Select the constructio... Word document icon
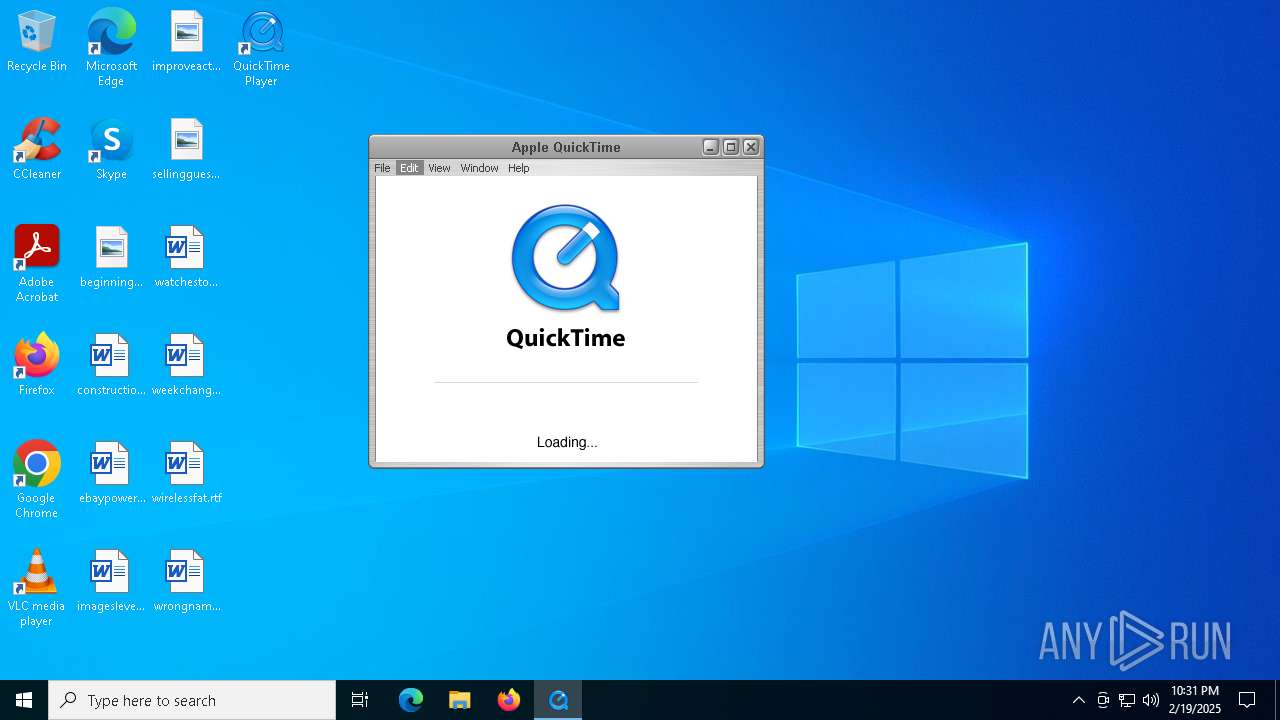The width and height of the screenshot is (1280, 720). (x=111, y=366)
